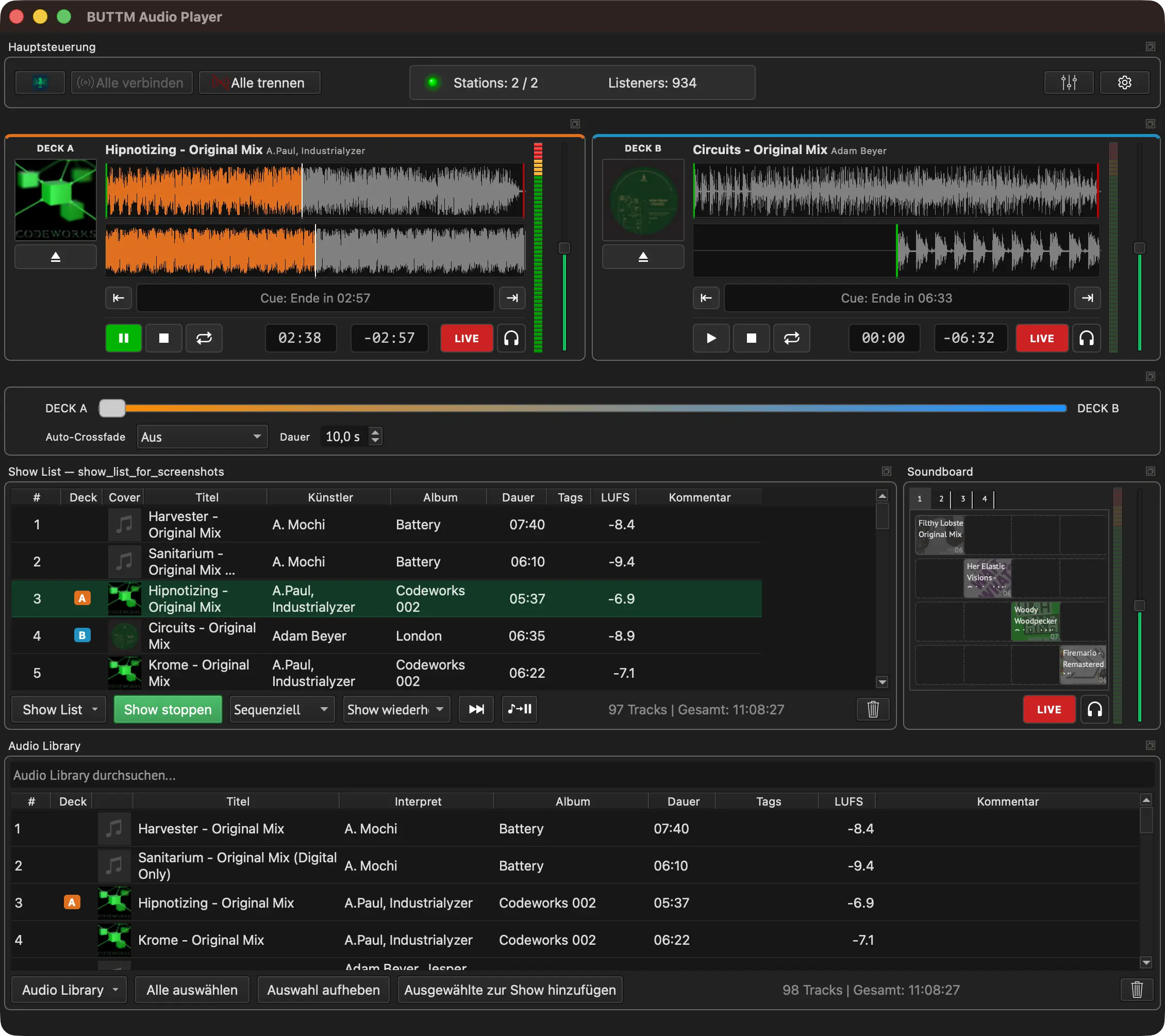1165x1036 pixels.
Task: Toggle headphone pre-listen on Deck A
Action: point(511,339)
